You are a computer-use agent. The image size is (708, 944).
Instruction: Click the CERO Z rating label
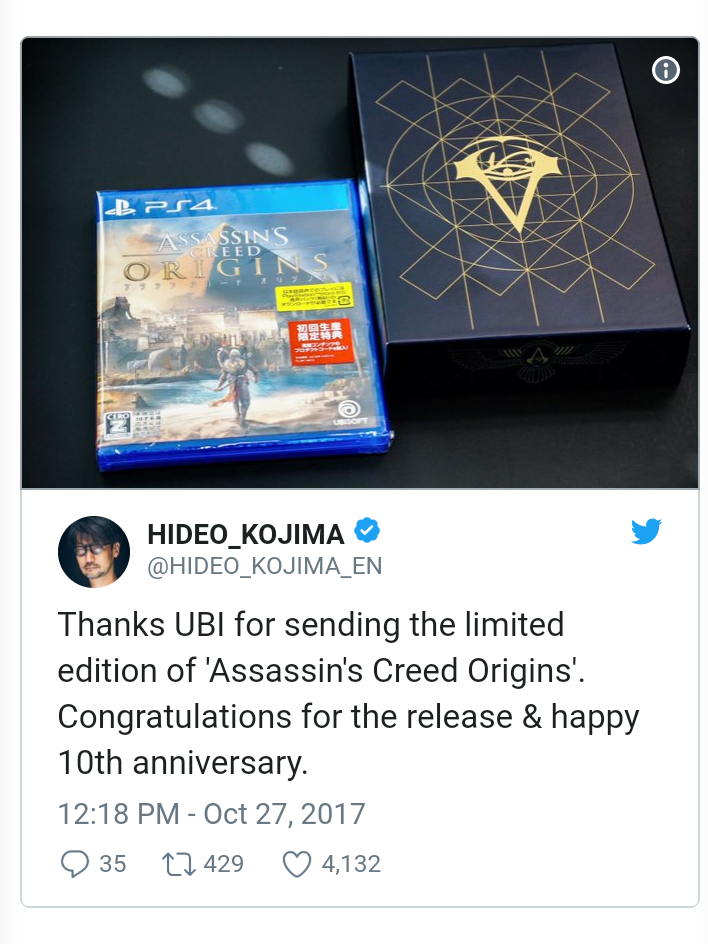pos(117,426)
